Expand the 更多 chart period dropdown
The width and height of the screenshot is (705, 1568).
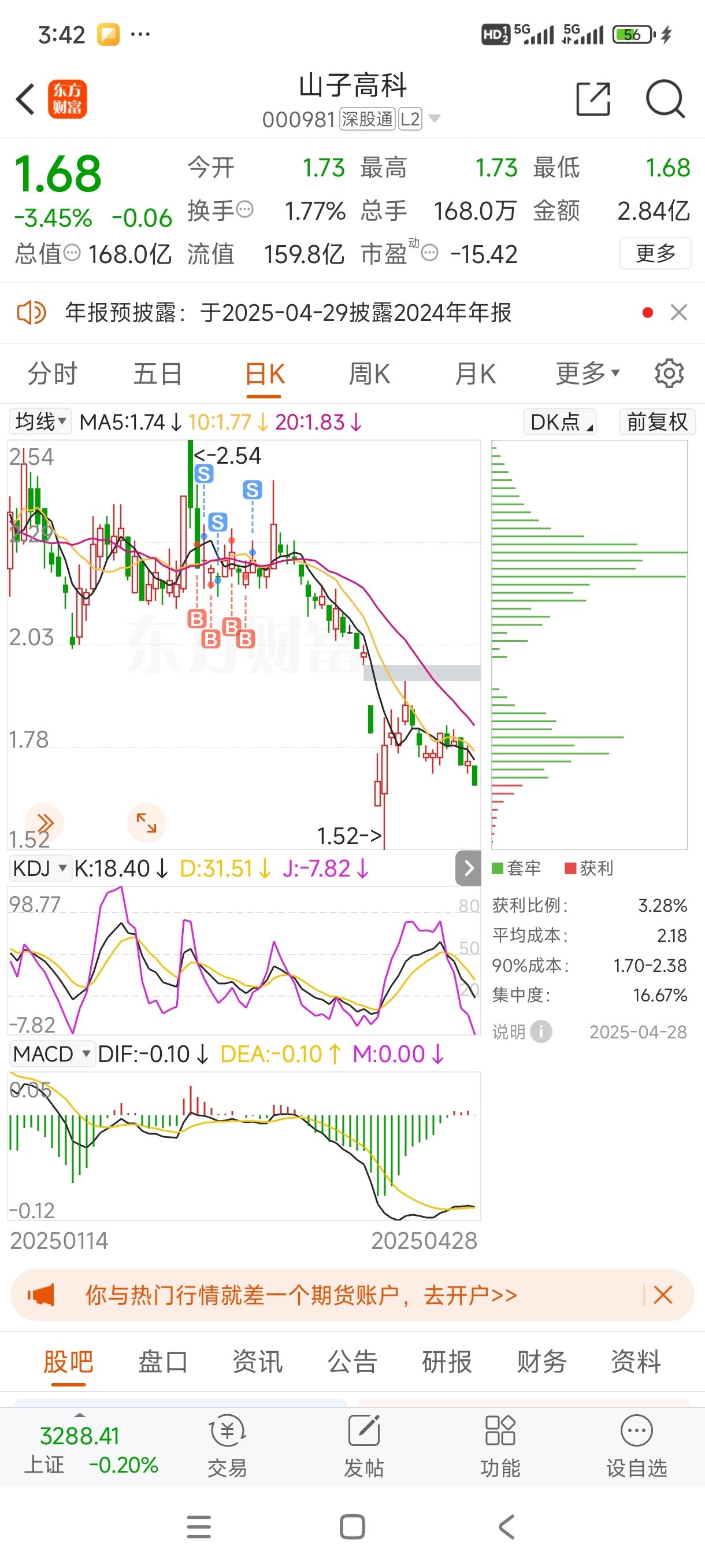(x=587, y=373)
